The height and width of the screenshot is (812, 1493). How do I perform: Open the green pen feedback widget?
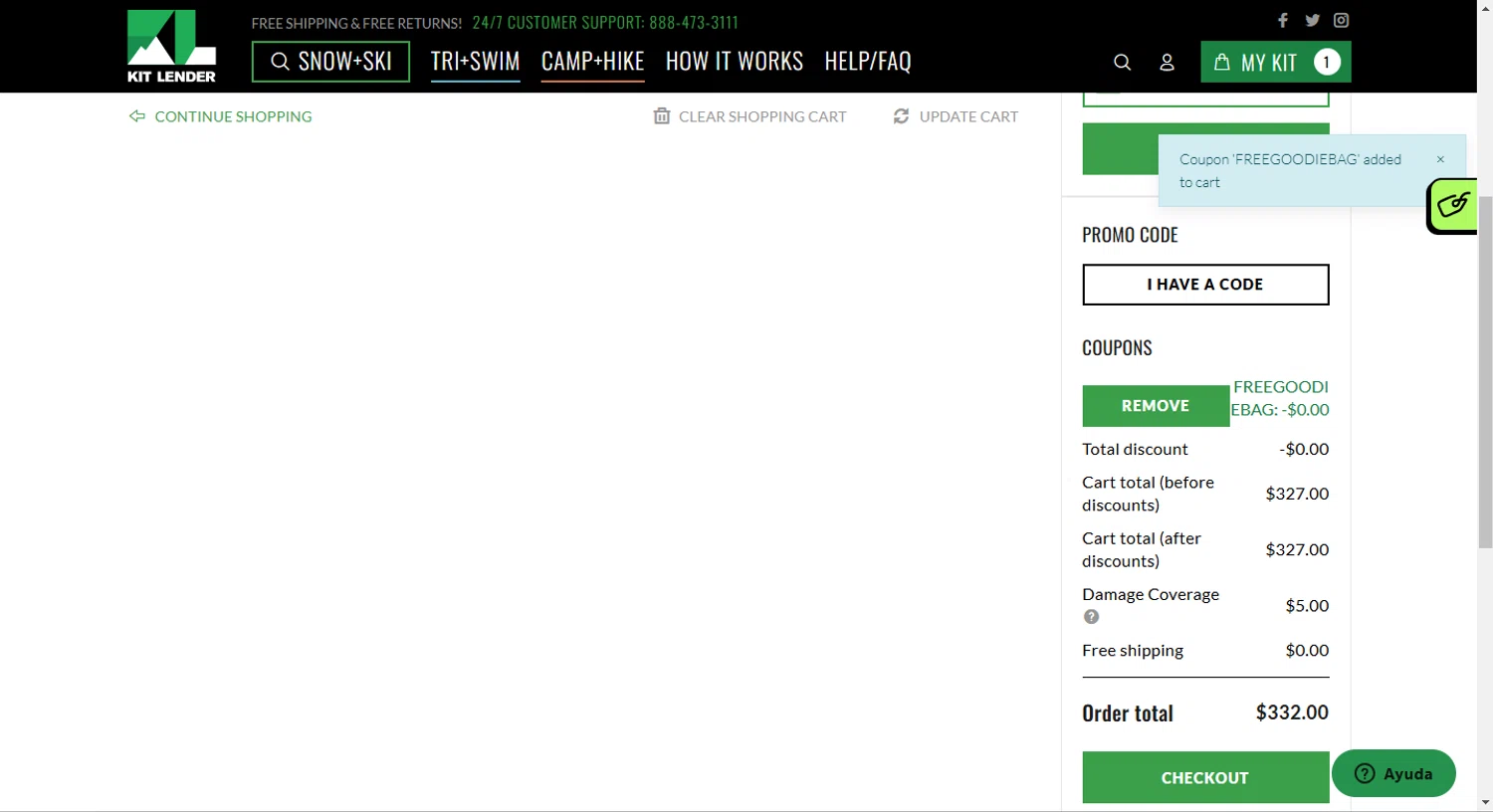tap(1453, 206)
